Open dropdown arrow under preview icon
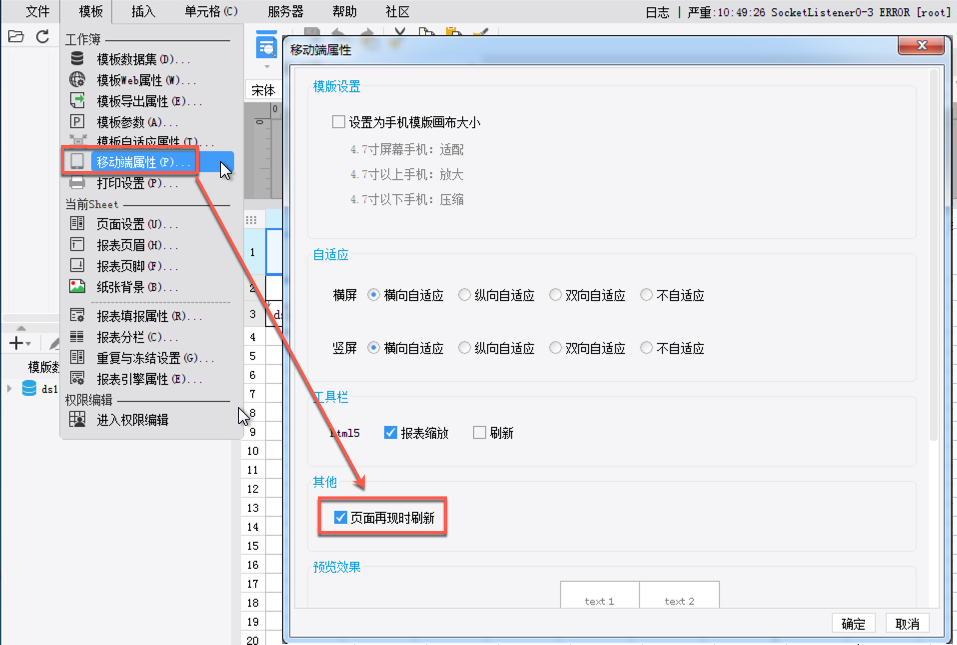 tap(266, 67)
